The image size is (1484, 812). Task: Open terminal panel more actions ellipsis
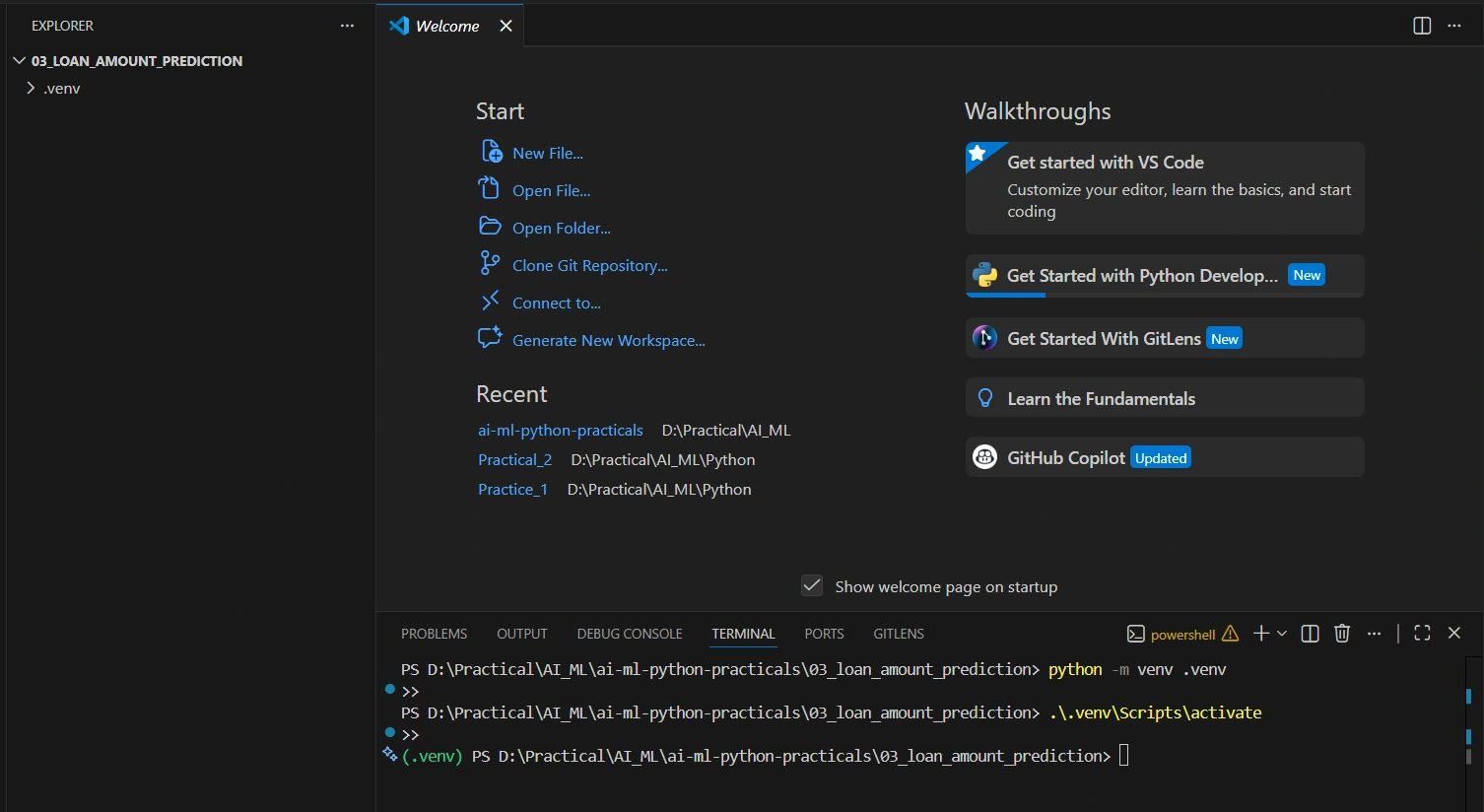click(1375, 634)
